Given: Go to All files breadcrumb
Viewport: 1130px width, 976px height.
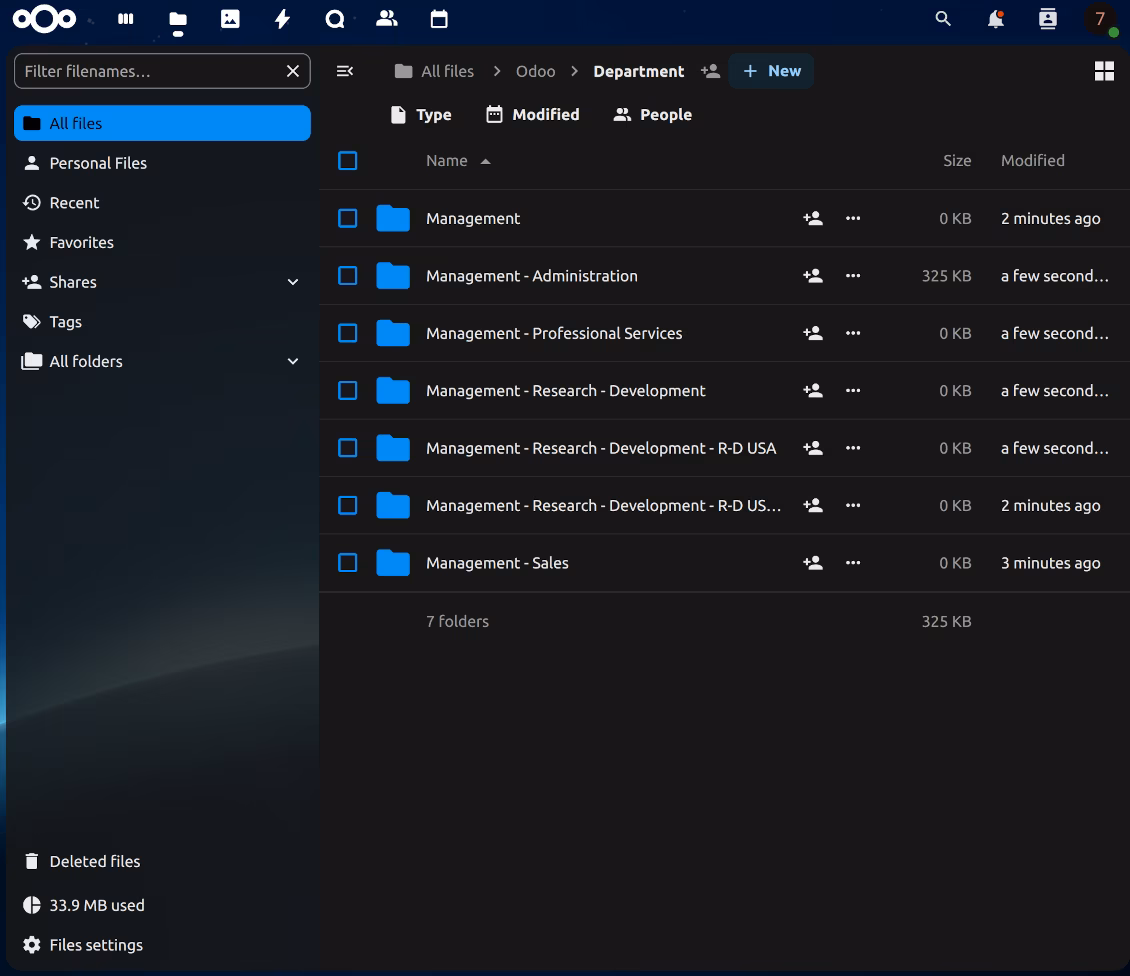Looking at the screenshot, I should pyautogui.click(x=435, y=71).
